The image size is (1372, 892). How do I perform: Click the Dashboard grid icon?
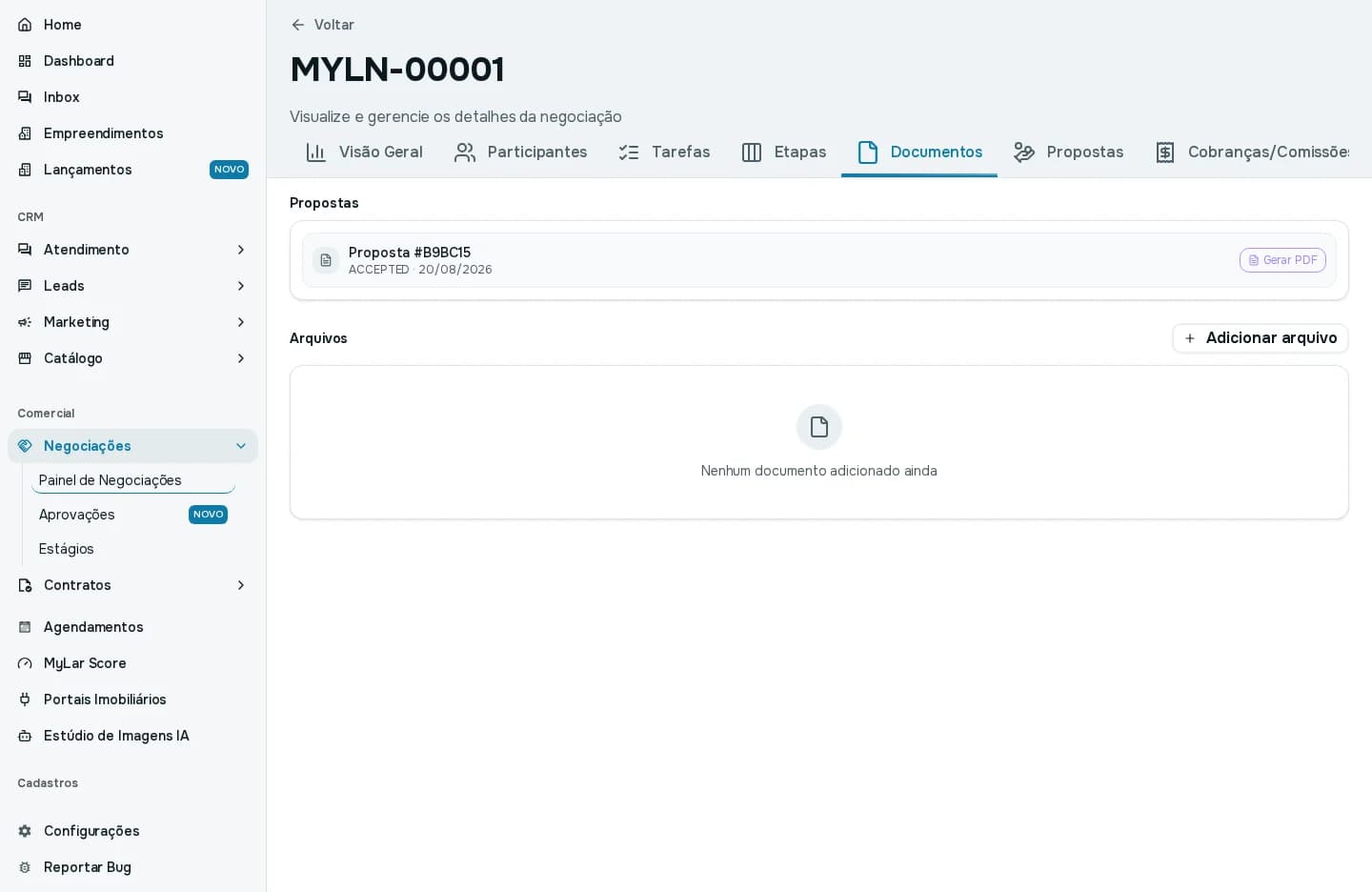(x=25, y=61)
